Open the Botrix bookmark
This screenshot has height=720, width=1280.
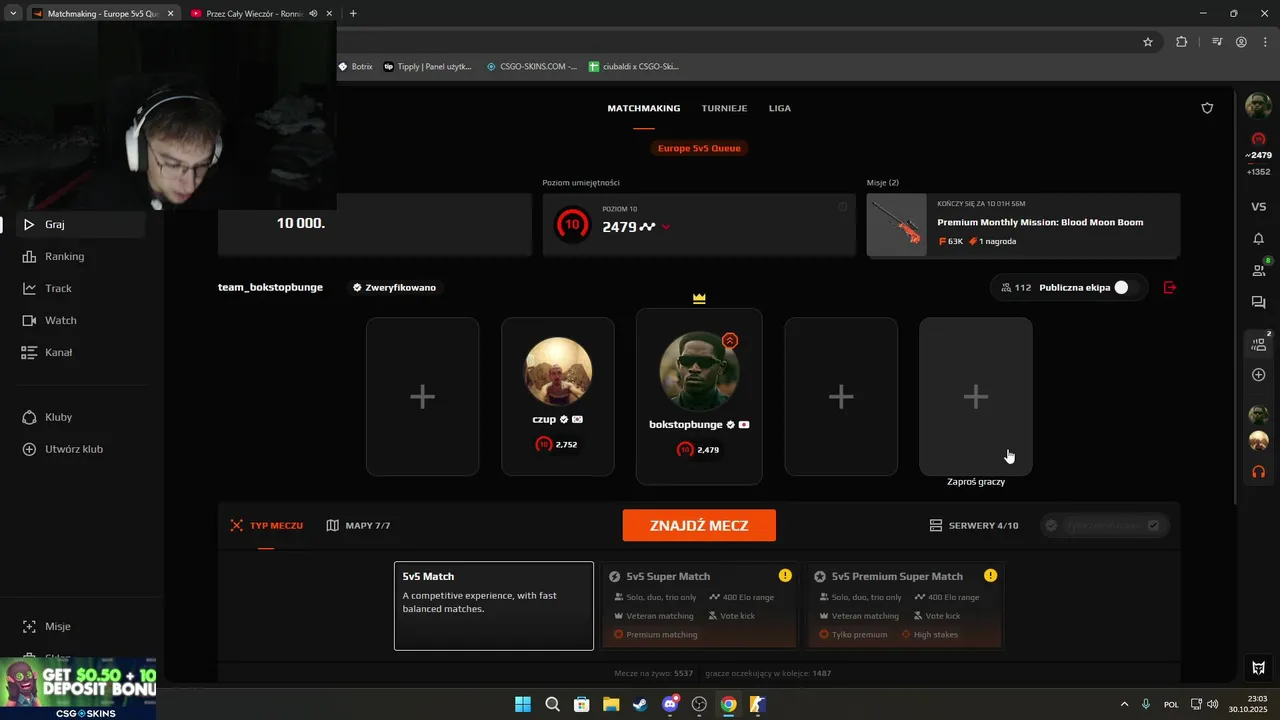click(x=355, y=67)
